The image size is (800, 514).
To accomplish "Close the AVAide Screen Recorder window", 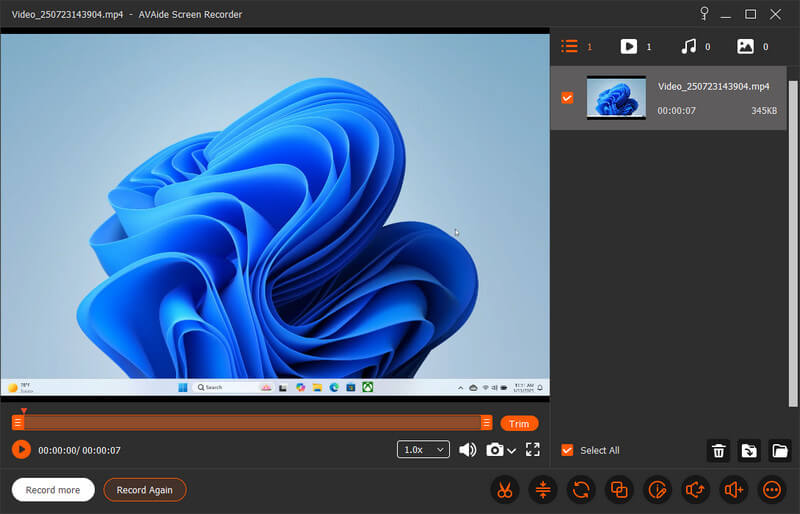I will (776, 14).
